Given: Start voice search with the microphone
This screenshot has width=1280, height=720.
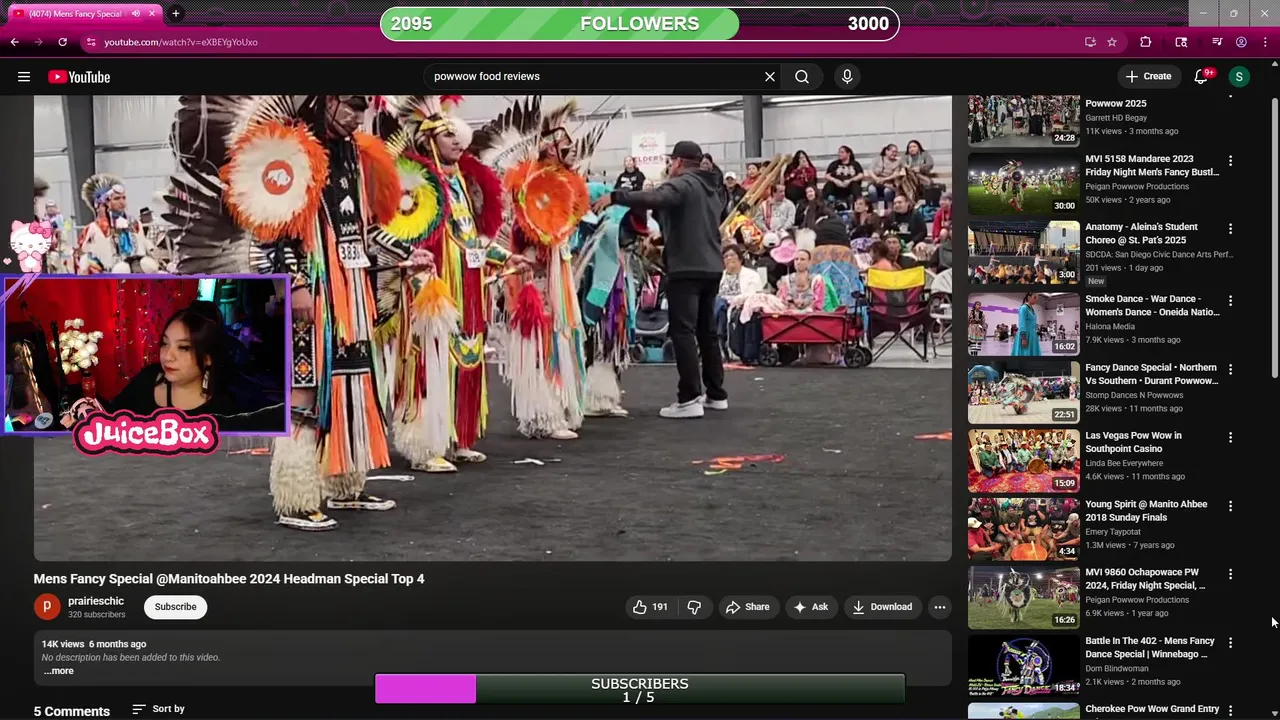Looking at the screenshot, I should click(x=847, y=76).
